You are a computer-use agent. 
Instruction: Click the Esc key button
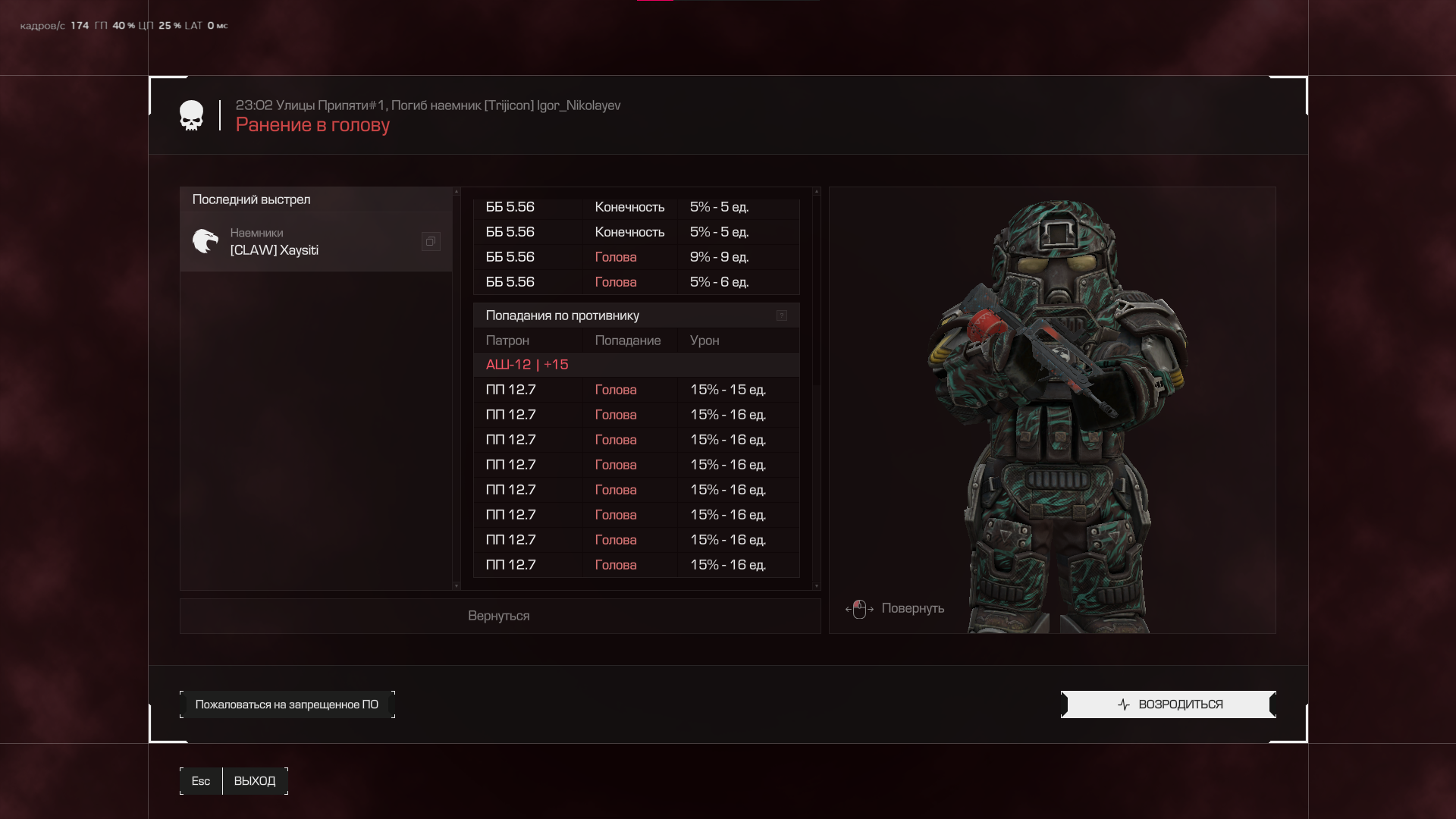click(201, 781)
